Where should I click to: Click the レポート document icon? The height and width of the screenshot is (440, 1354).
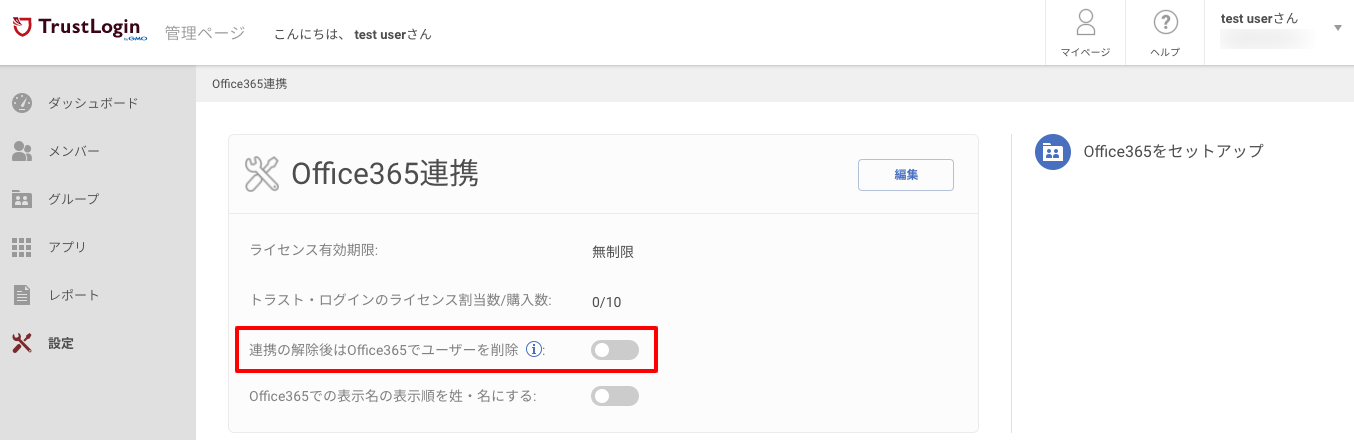(22, 295)
